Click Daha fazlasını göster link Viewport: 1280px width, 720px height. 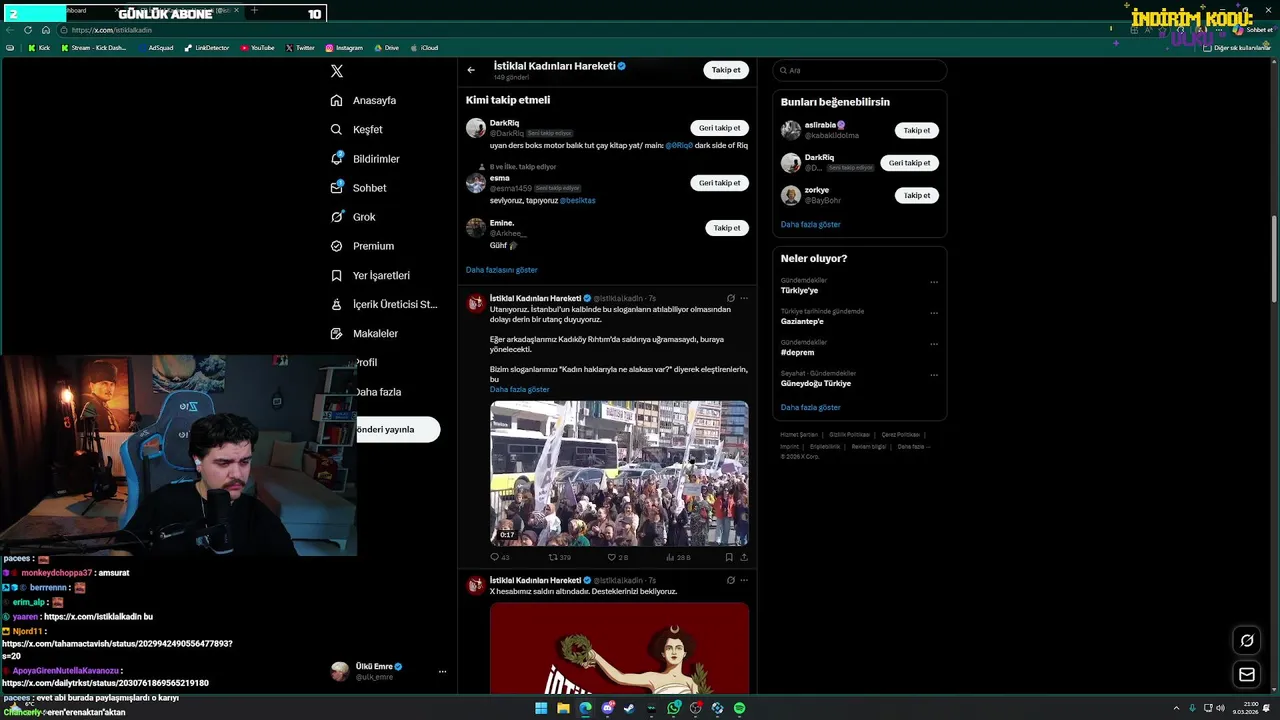coord(501,270)
